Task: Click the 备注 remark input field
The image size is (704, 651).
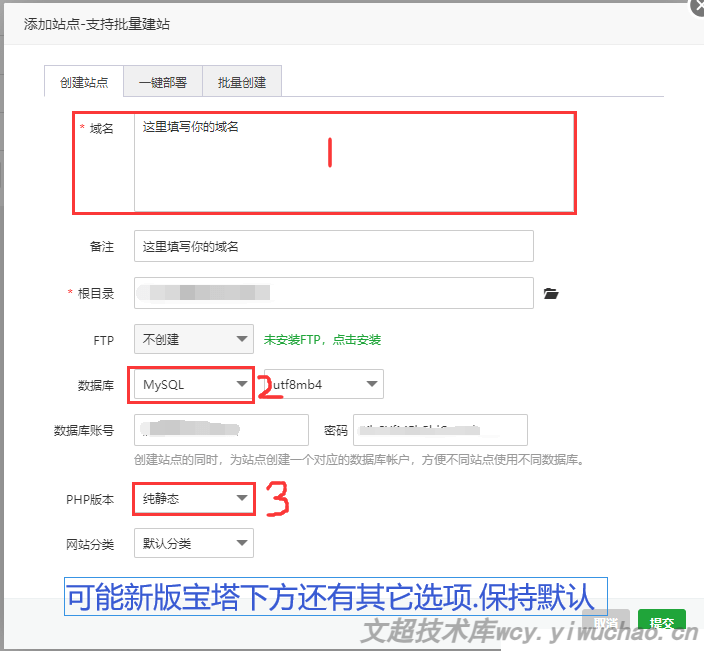Action: tap(334, 246)
